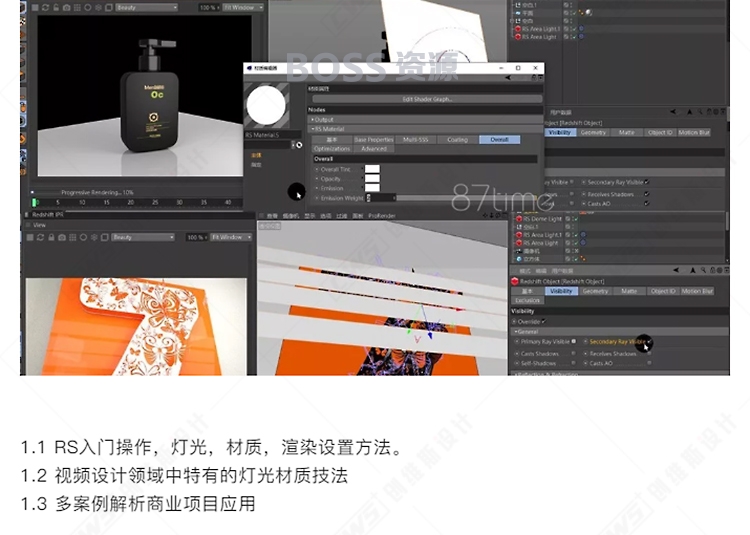Viewport: 750px width, 535px height.
Task: Refresh render in lower IPR toolbar
Action: [41, 237]
